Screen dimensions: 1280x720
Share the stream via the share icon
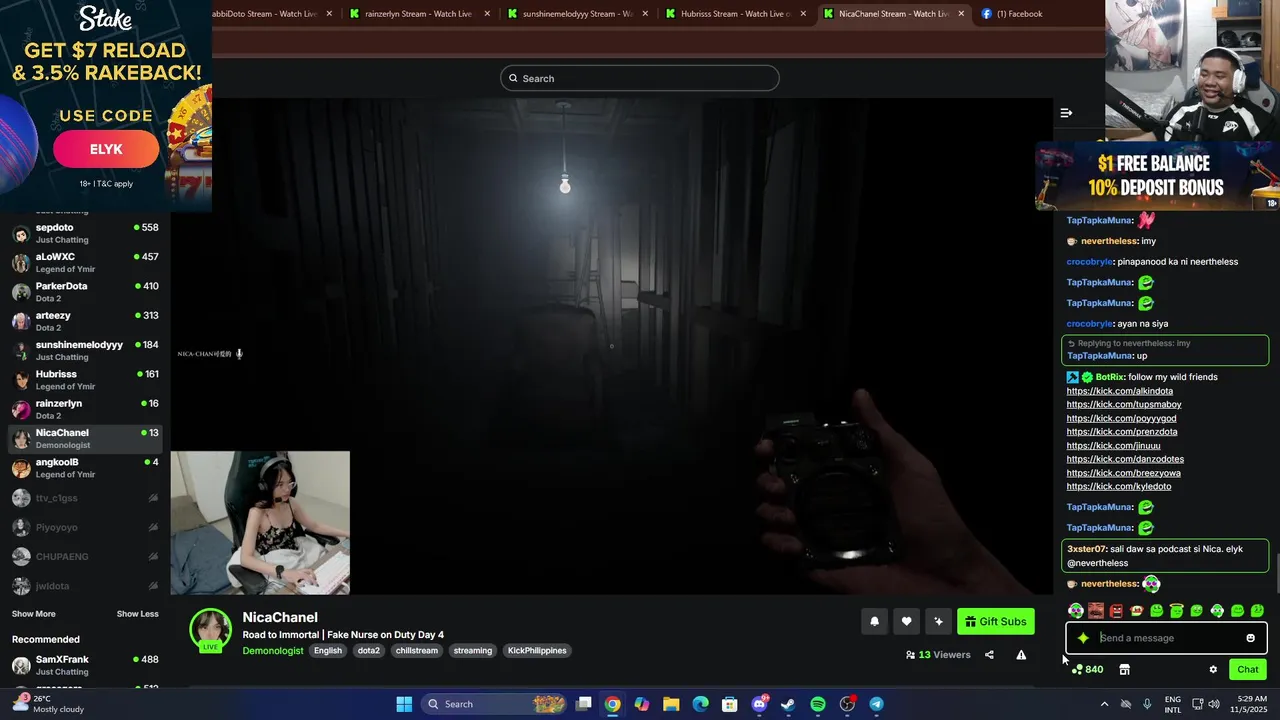989,655
